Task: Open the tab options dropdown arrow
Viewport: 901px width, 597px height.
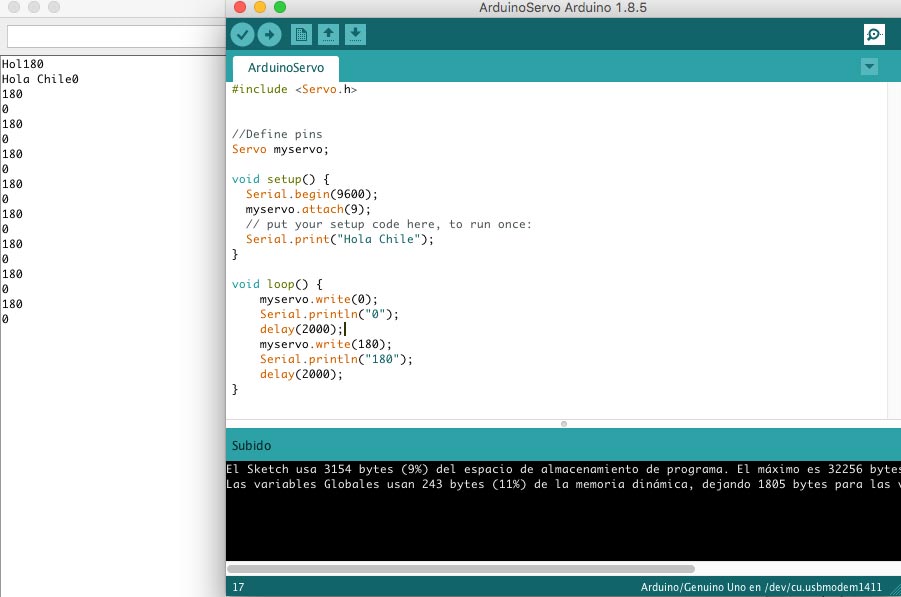Action: tap(868, 66)
